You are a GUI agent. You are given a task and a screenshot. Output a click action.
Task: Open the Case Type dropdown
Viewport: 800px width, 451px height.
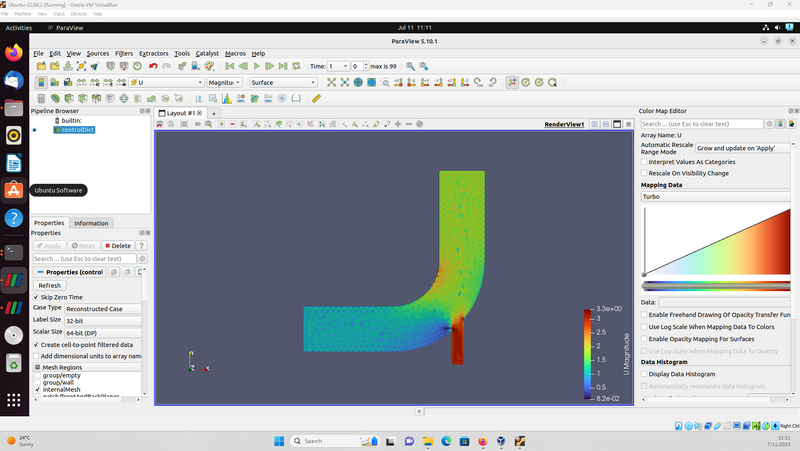click(103, 309)
